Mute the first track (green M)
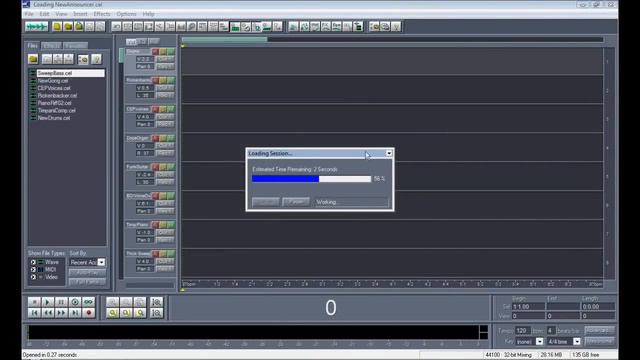This screenshot has height=360, width=640. pyautogui.click(x=171, y=51)
